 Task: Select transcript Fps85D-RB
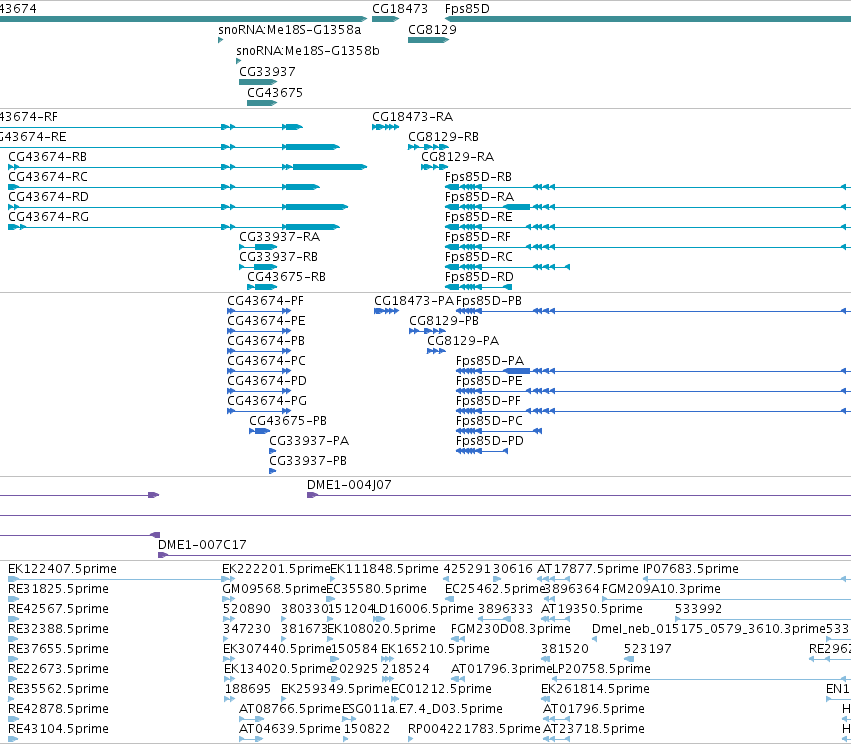[478, 177]
